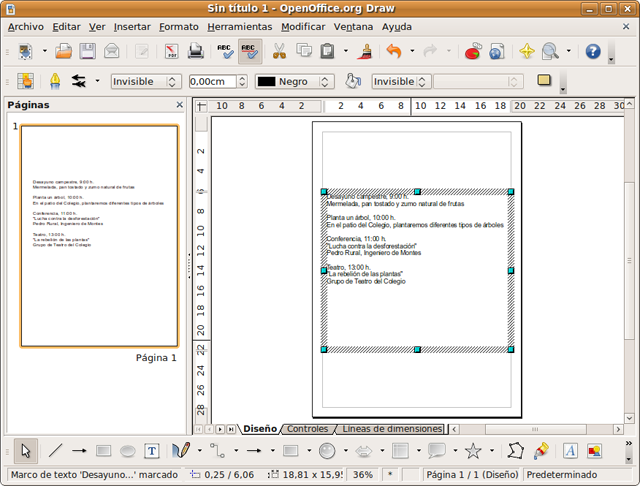The width and height of the screenshot is (640, 486).
Task: Open the Formato menu
Action: pos(178,26)
